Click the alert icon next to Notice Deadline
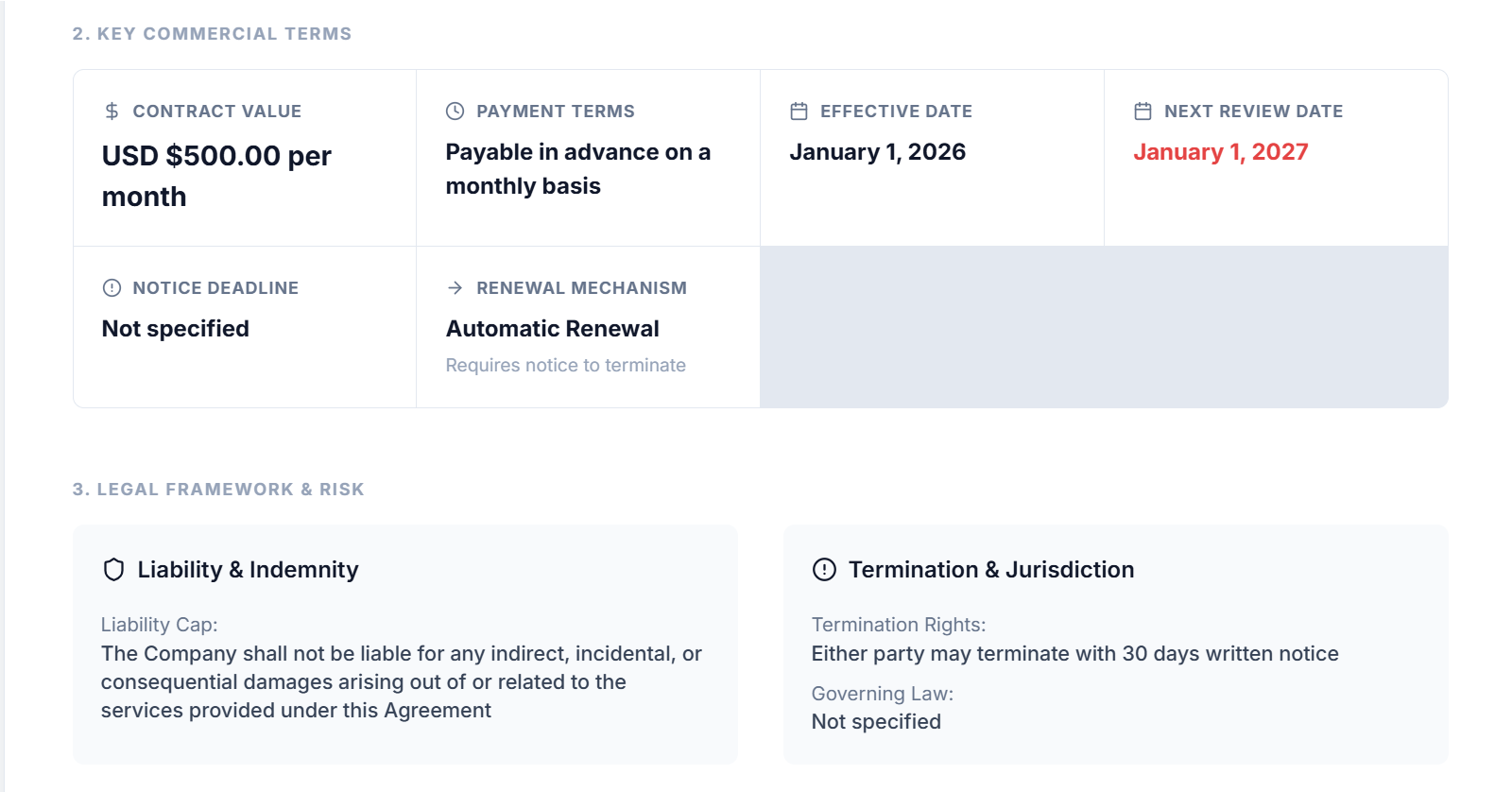 click(111, 288)
